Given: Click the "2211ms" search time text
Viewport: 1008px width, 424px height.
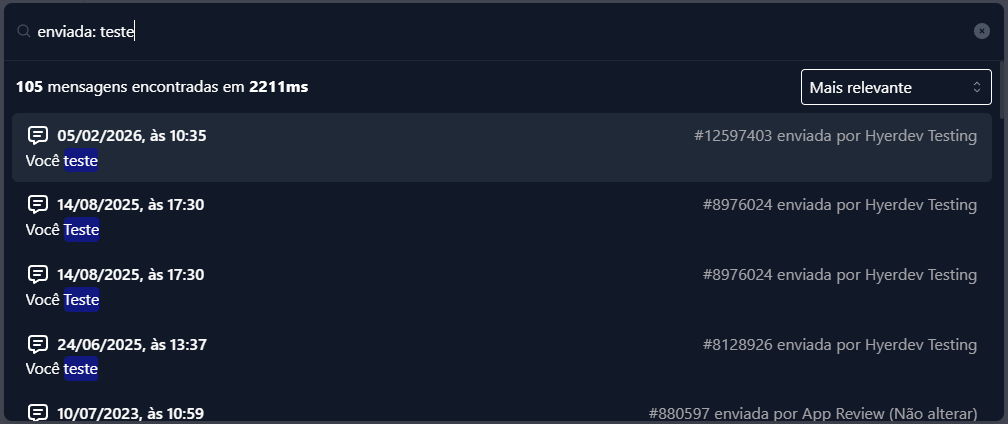Looking at the screenshot, I should pos(278,87).
